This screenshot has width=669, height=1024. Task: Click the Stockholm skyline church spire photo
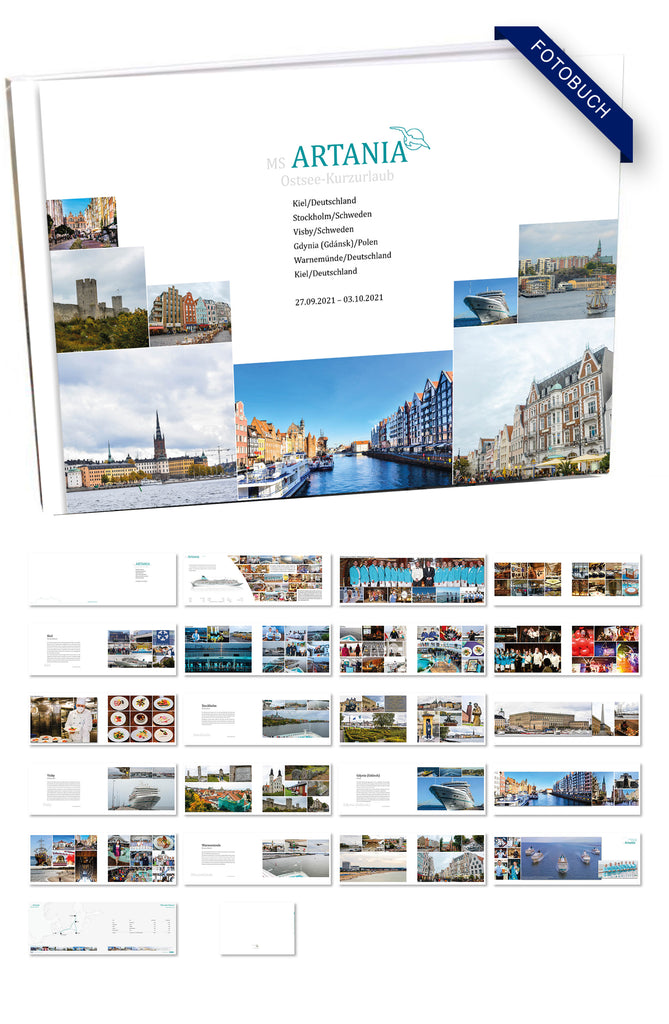tap(148, 427)
